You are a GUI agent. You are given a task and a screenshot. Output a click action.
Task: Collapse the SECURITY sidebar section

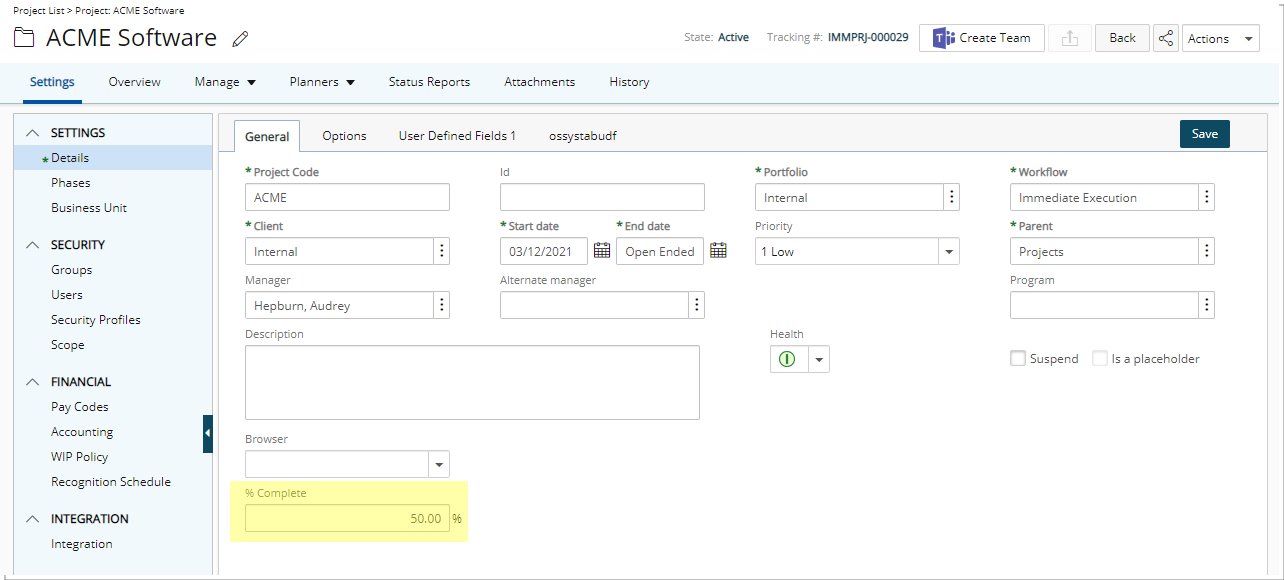(x=32, y=245)
